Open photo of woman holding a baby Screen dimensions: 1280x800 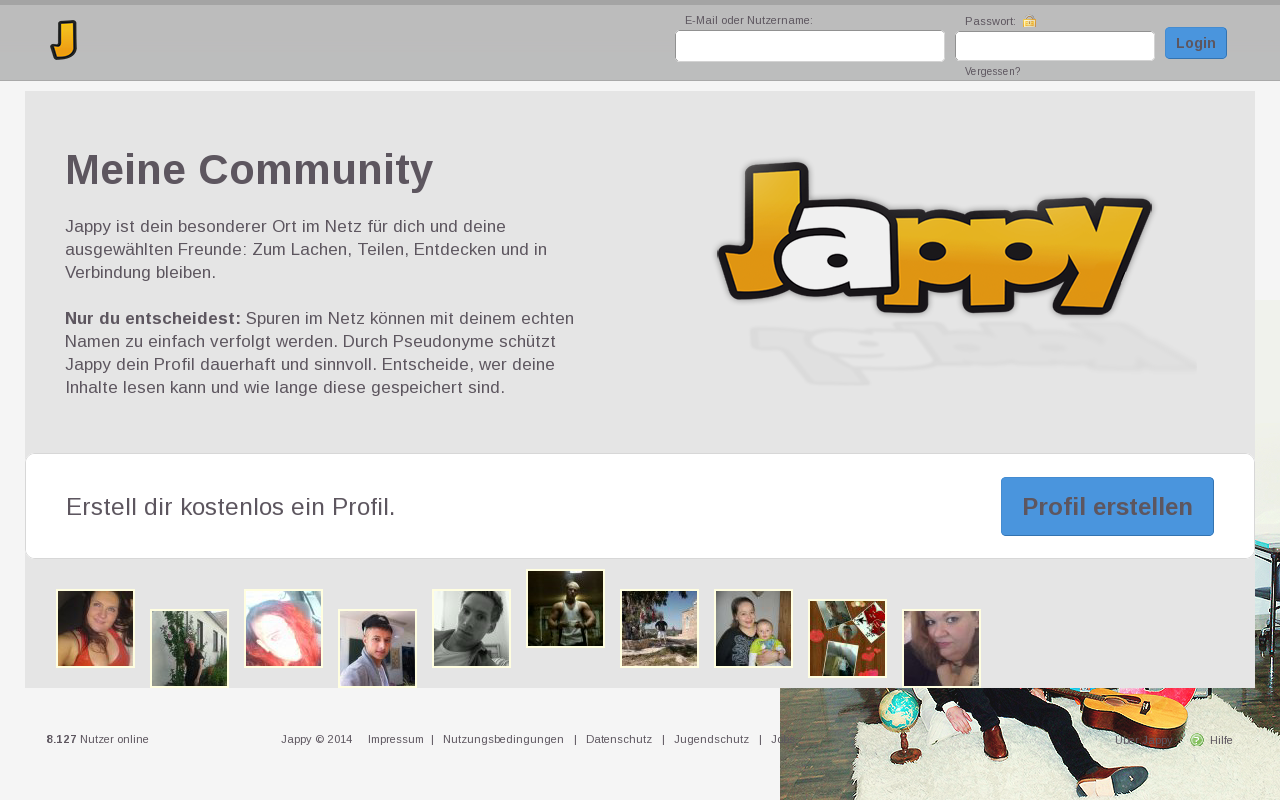coord(753,628)
